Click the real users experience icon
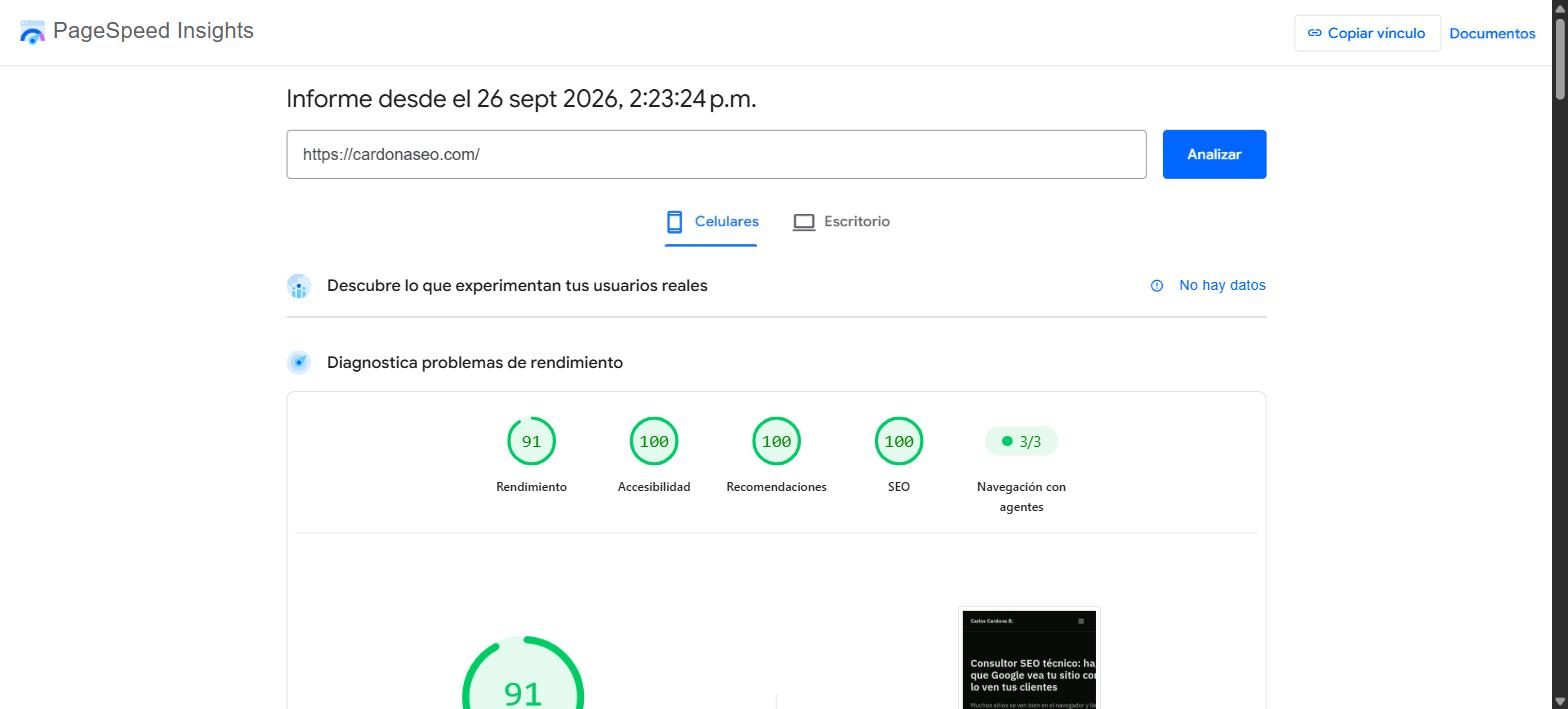Screen dimensions: 1568x709 pyautogui.click(x=299, y=286)
